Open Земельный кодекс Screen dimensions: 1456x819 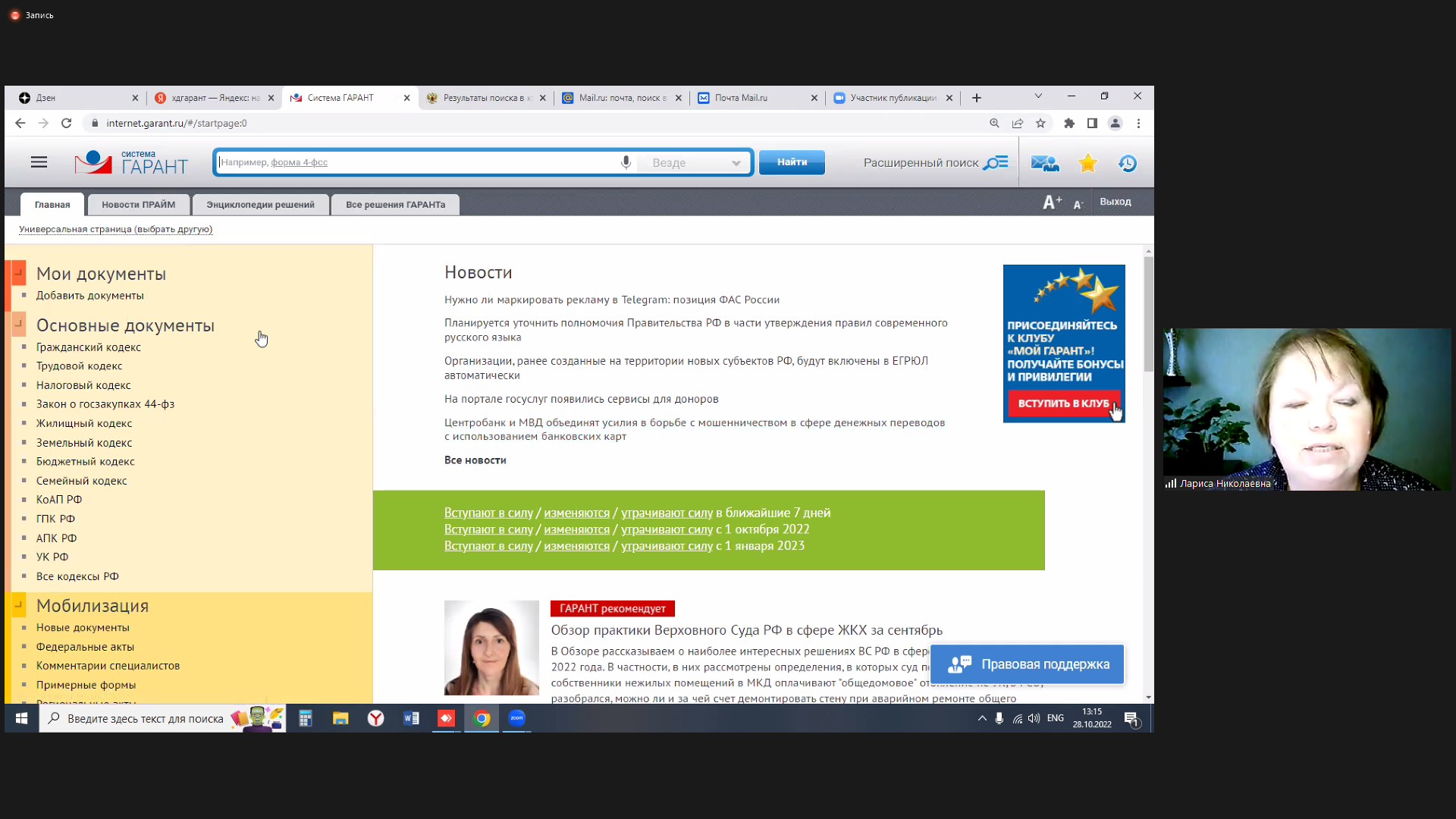click(84, 443)
